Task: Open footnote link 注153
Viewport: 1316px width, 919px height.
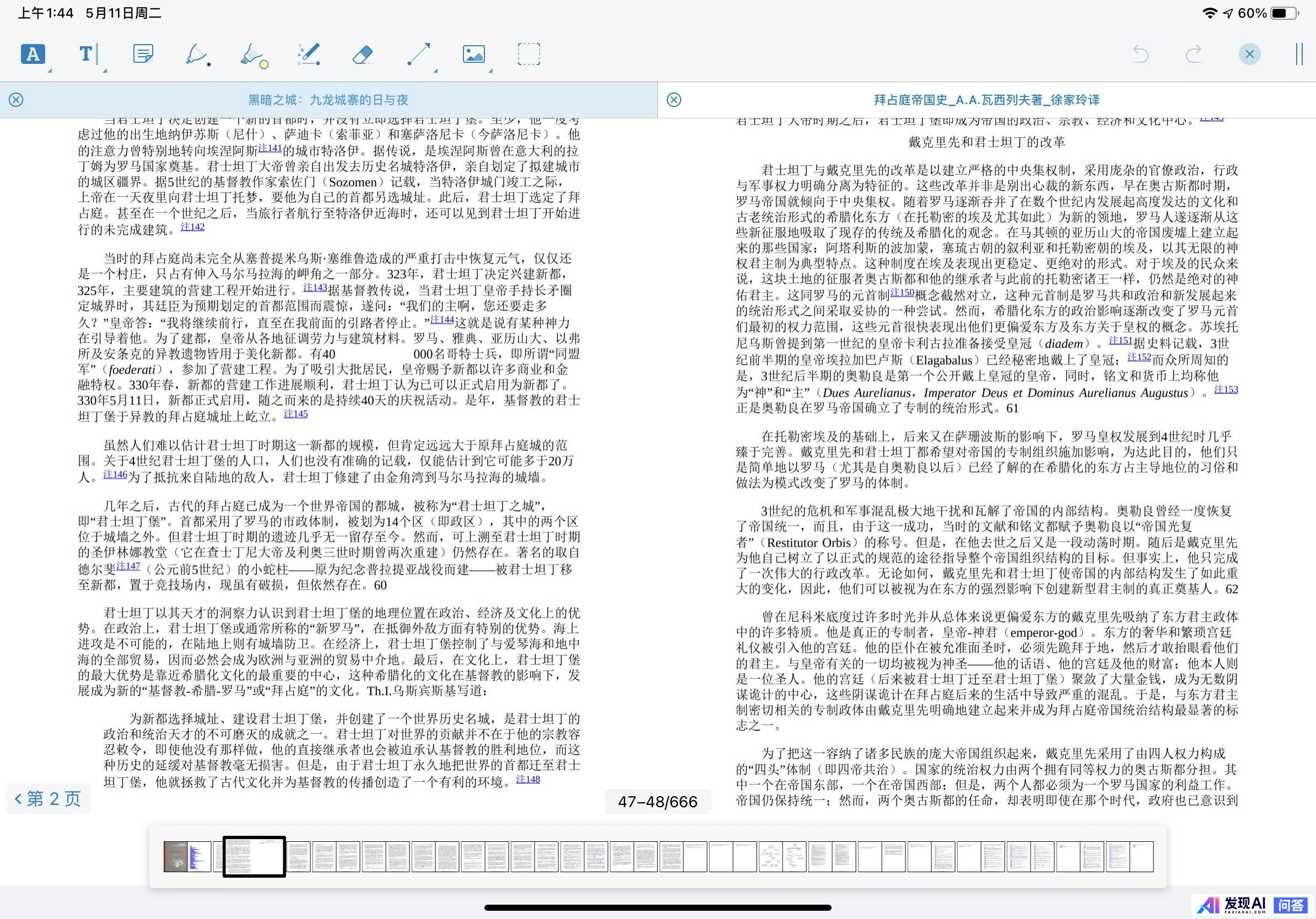Action: [1226, 390]
